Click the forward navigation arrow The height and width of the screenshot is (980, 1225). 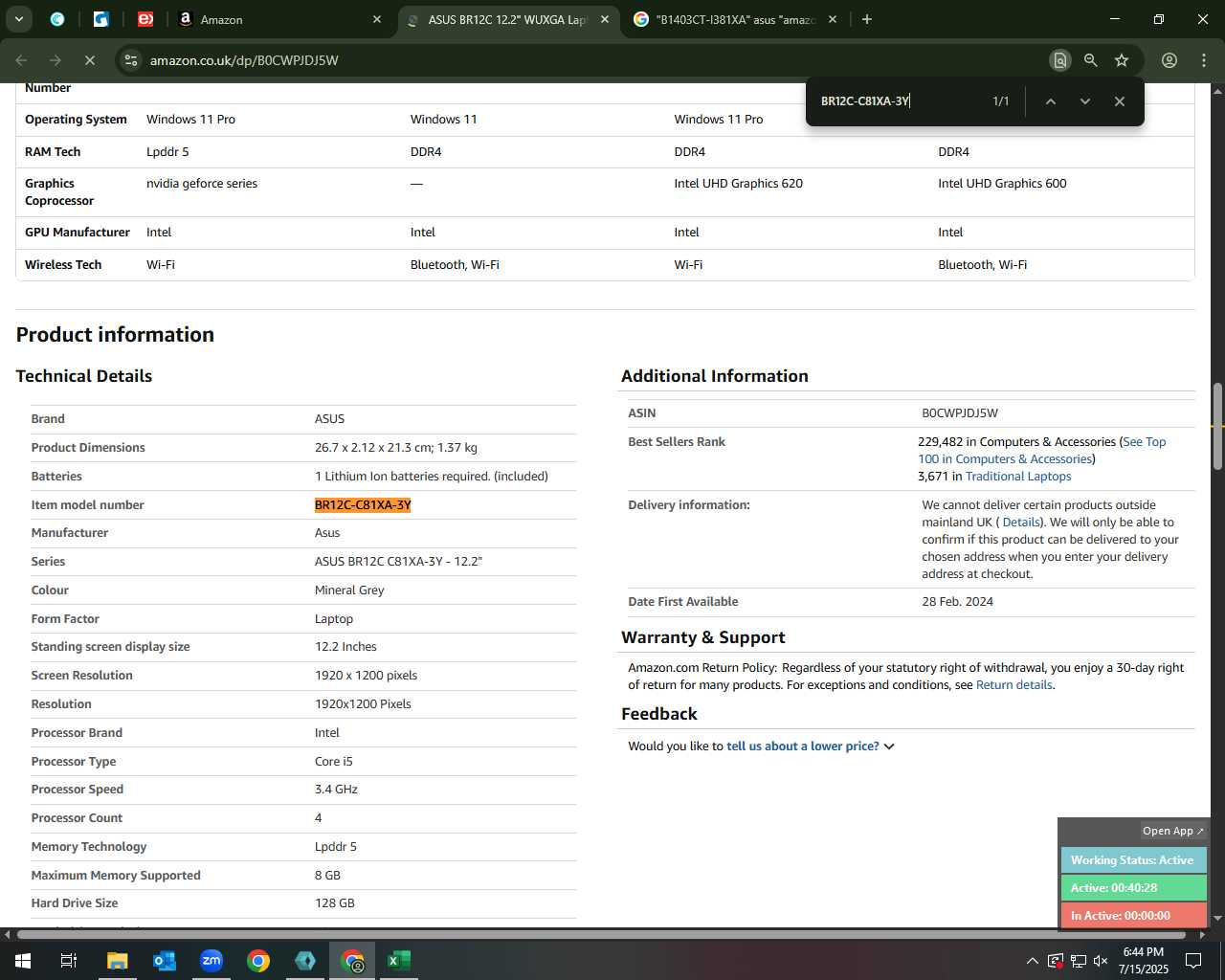click(x=56, y=60)
